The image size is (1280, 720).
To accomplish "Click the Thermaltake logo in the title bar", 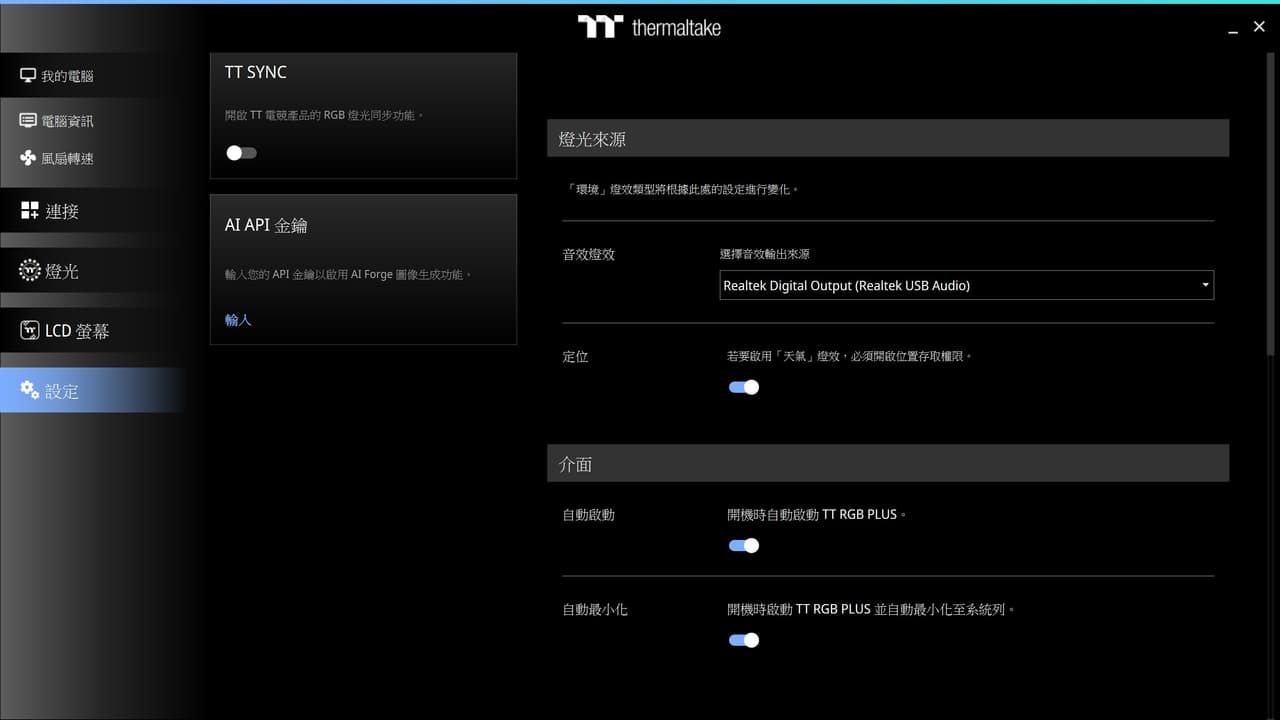I will pos(649,27).
